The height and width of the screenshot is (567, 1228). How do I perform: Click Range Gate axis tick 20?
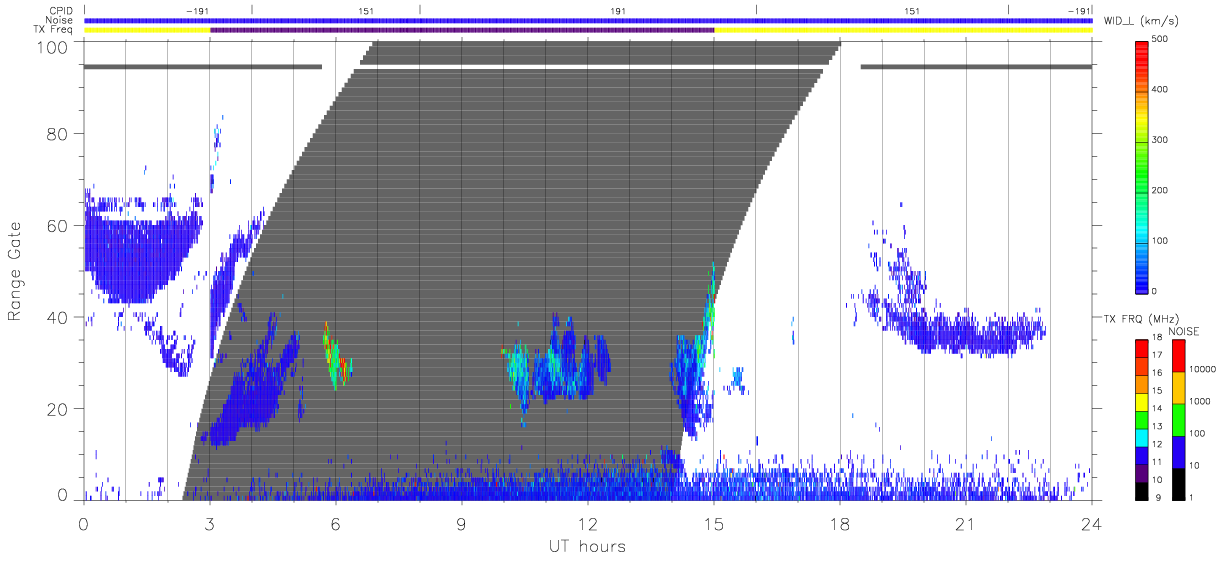tap(59, 409)
